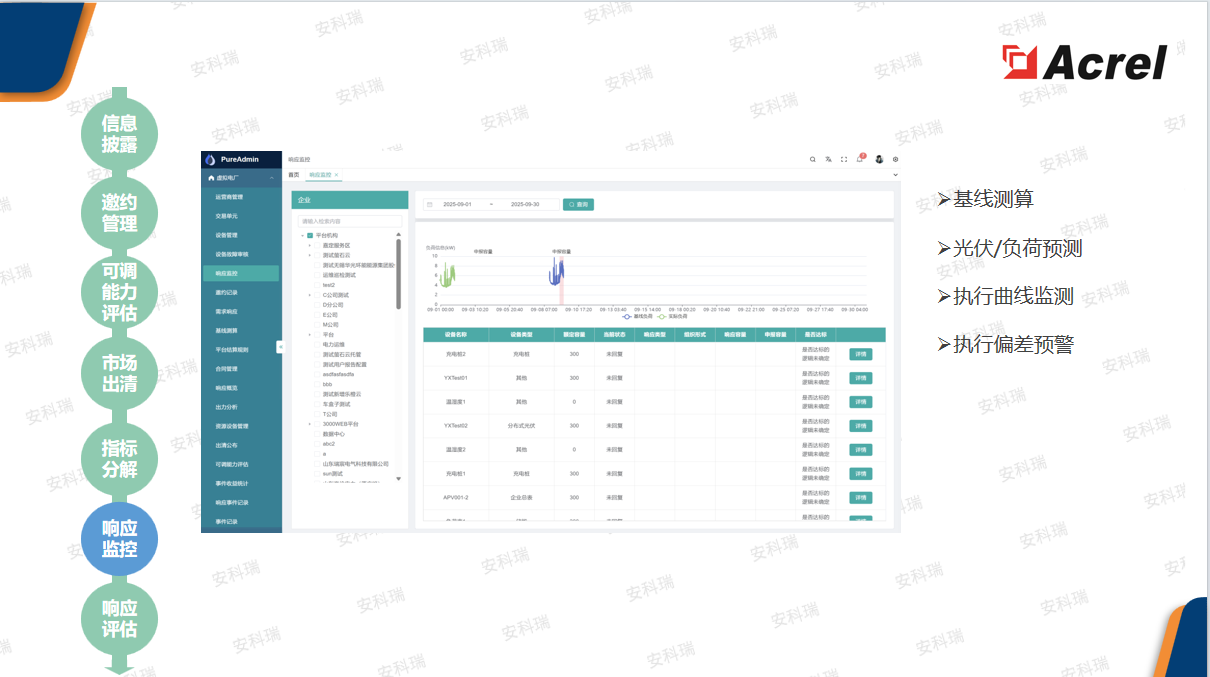The image size is (1210, 677).
Task: Open the language translation icon
Action: pyautogui.click(x=828, y=159)
